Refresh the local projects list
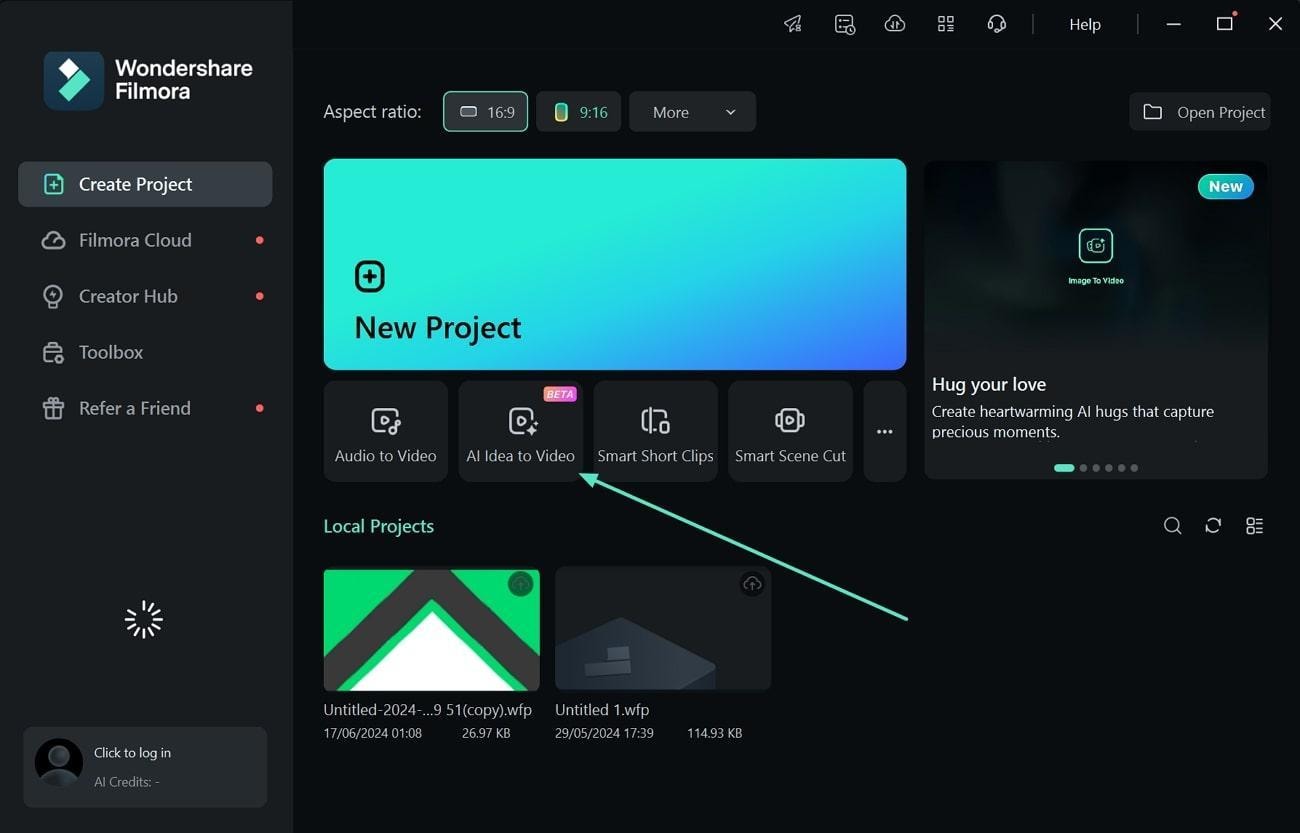Image resolution: width=1300 pixels, height=833 pixels. [x=1213, y=526]
